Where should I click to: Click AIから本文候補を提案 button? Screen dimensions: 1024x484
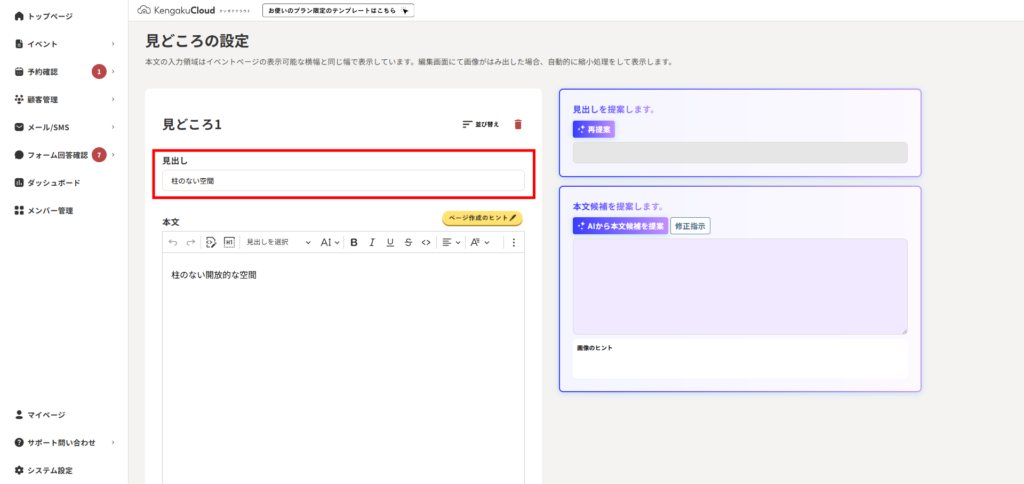click(620, 226)
